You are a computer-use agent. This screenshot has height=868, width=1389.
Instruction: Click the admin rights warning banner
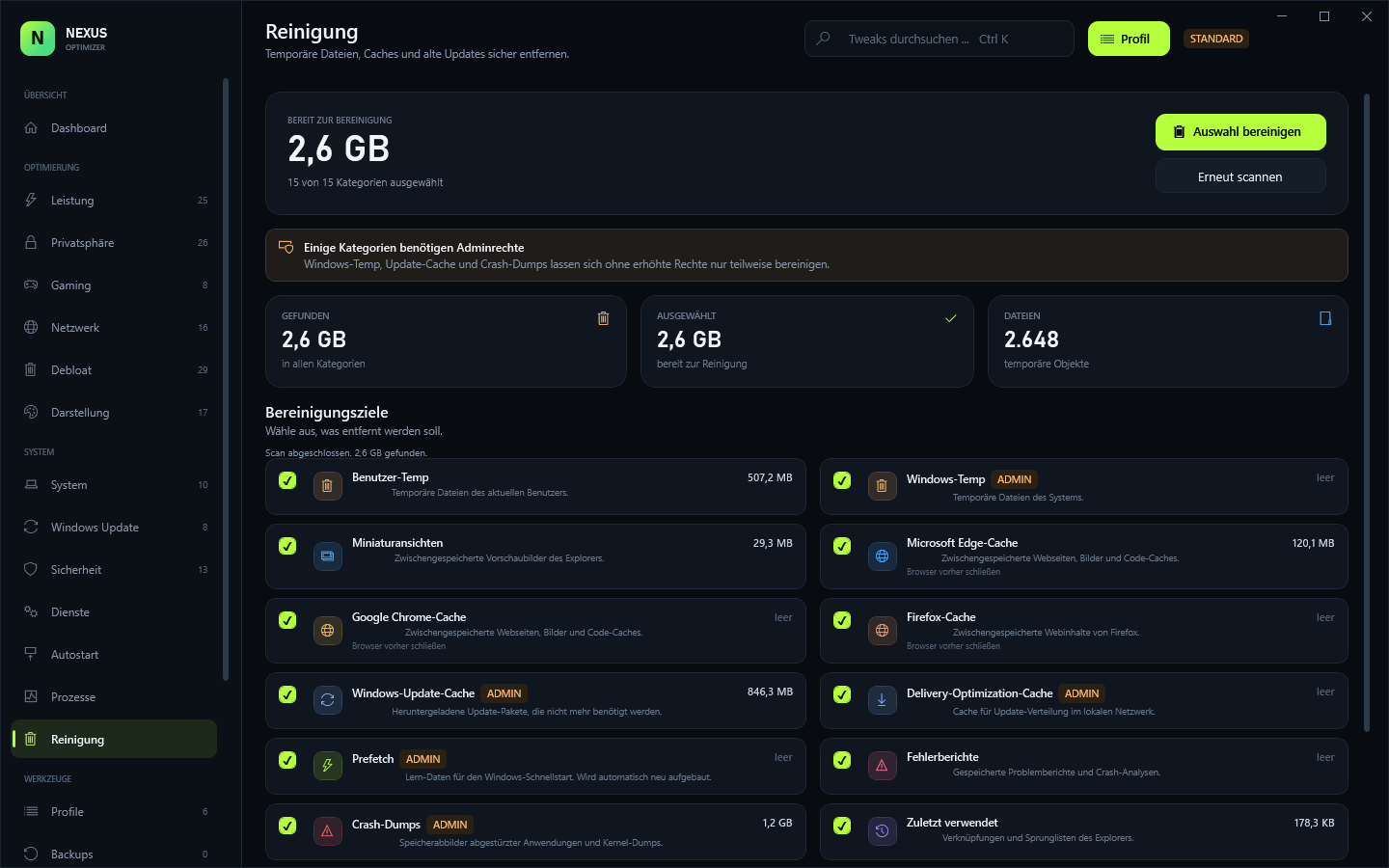(806, 255)
